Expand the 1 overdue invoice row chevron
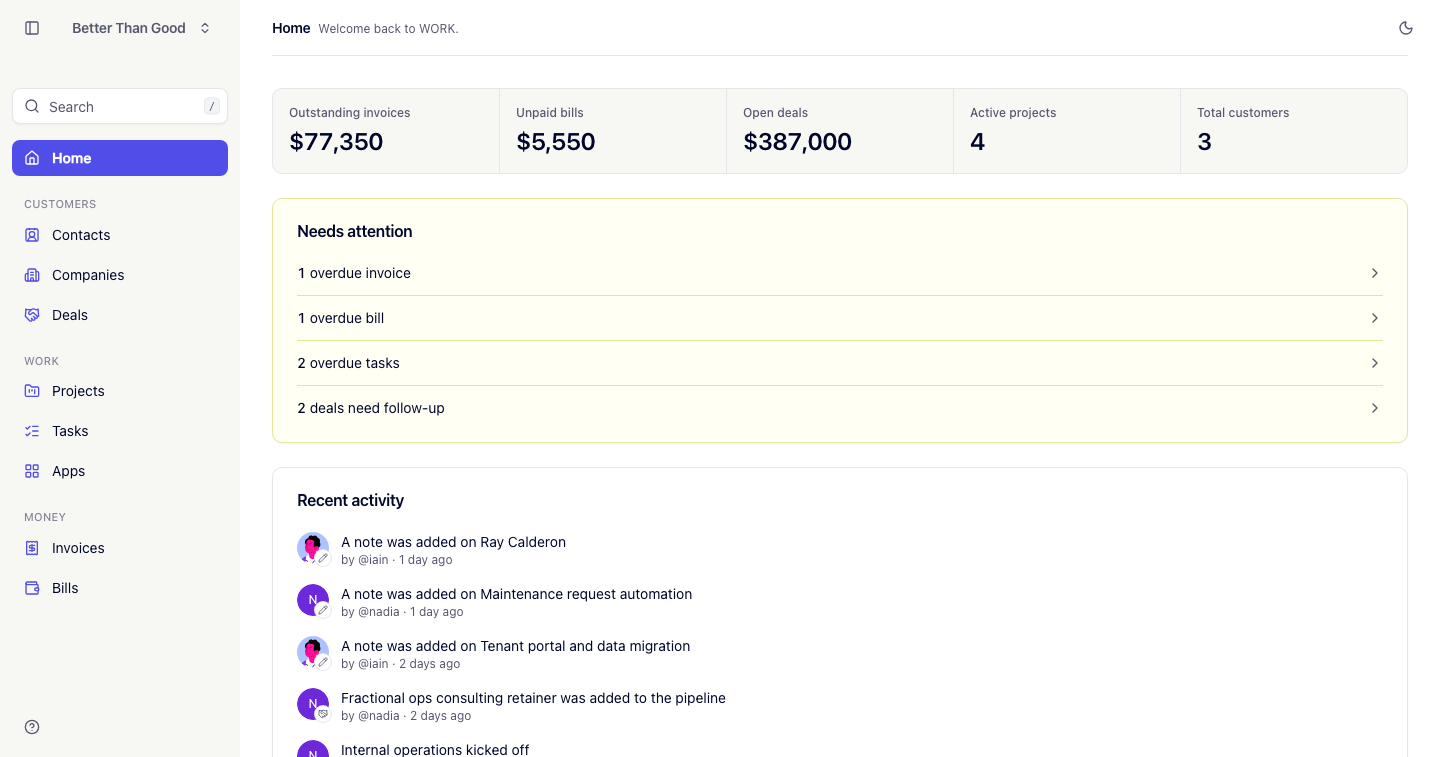 [1375, 273]
